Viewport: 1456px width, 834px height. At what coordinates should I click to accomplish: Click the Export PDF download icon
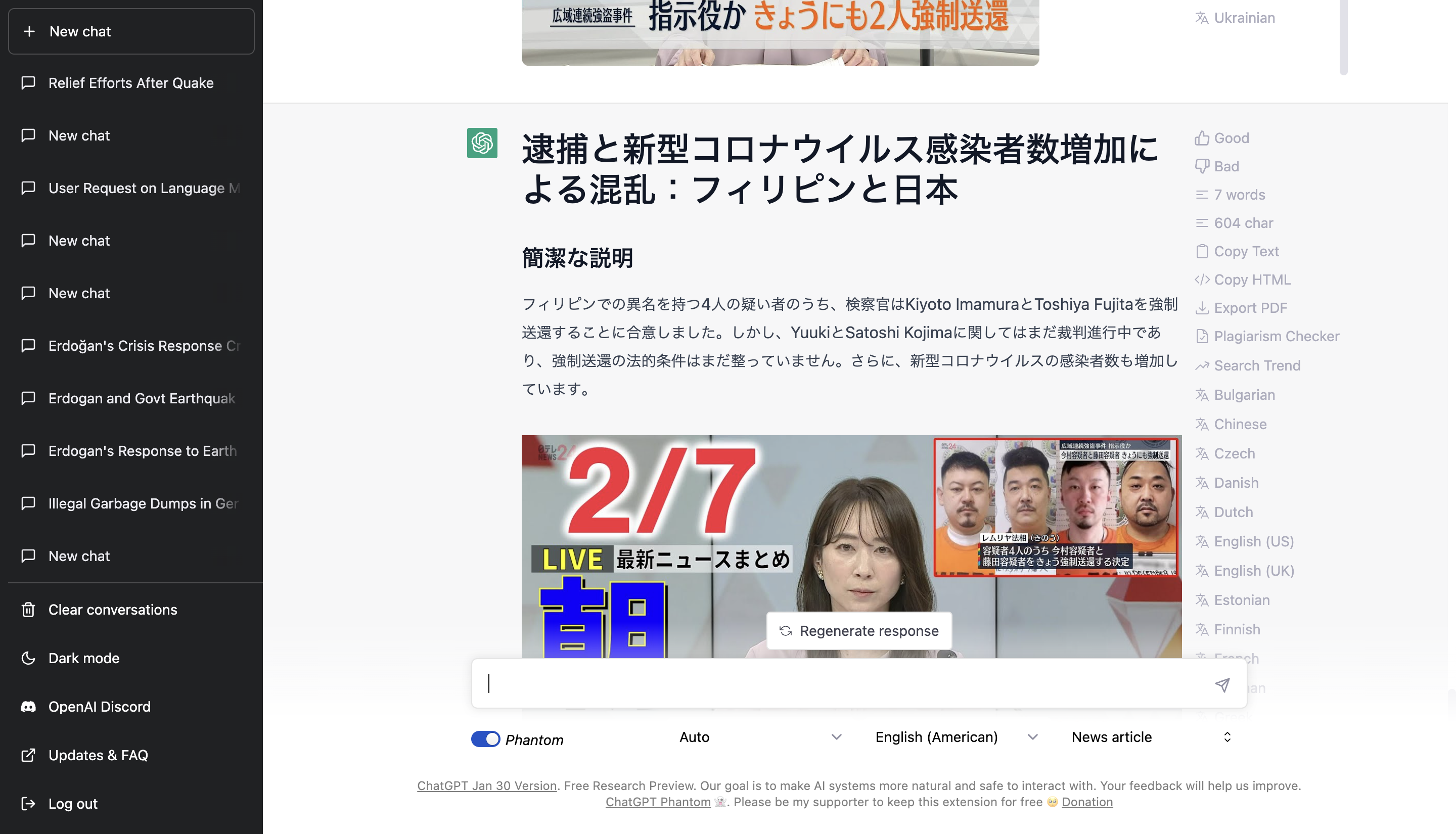1202,308
